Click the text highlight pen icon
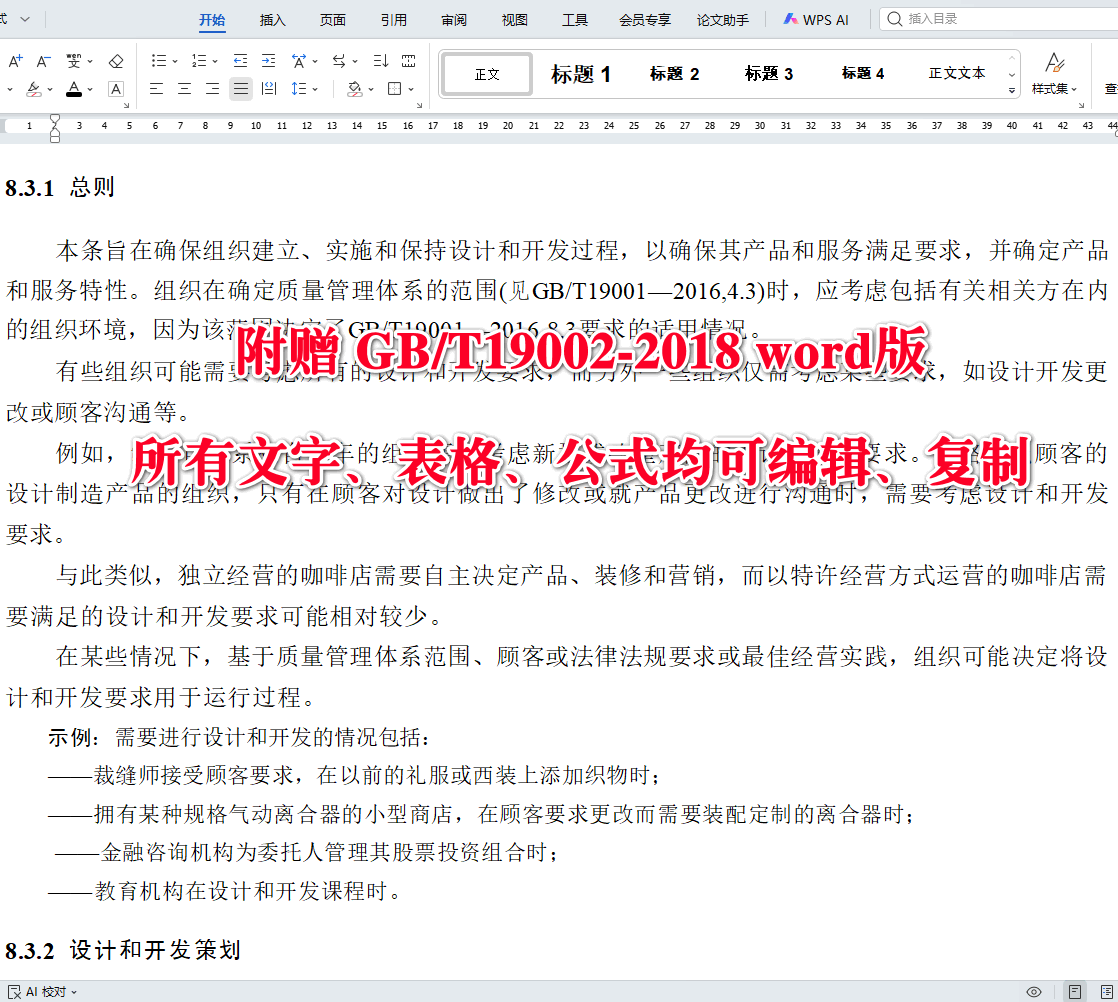 tap(34, 89)
